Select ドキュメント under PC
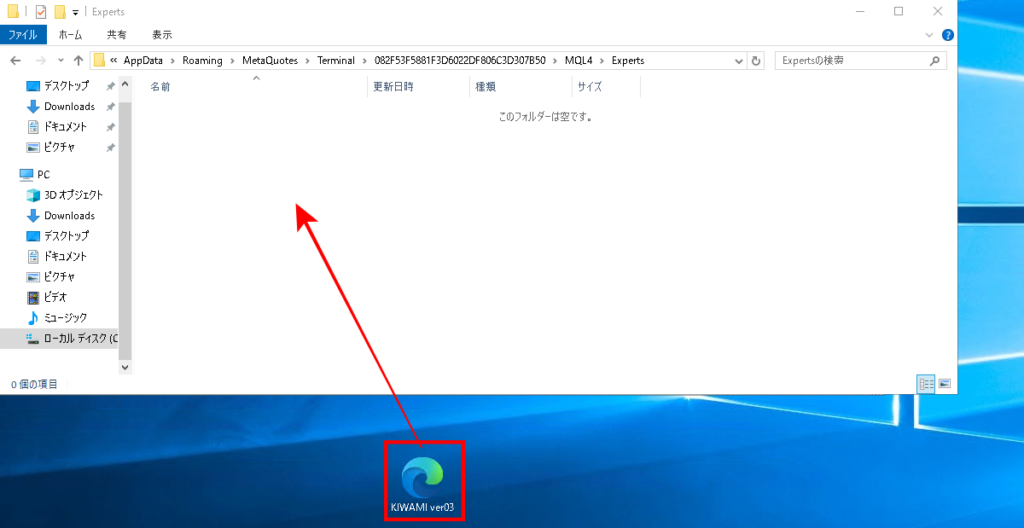Viewport: 1024px width, 528px height. pyautogui.click(x=64, y=256)
